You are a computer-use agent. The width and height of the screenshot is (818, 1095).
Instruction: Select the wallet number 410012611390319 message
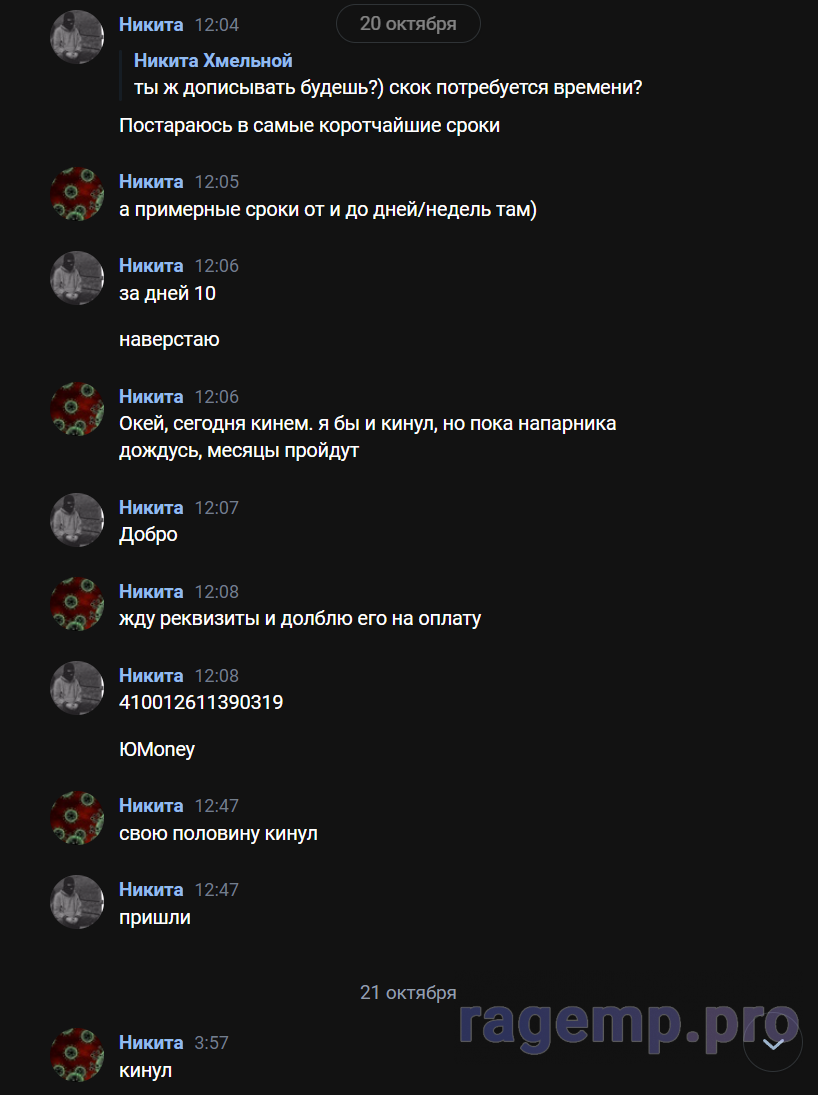tap(201, 703)
